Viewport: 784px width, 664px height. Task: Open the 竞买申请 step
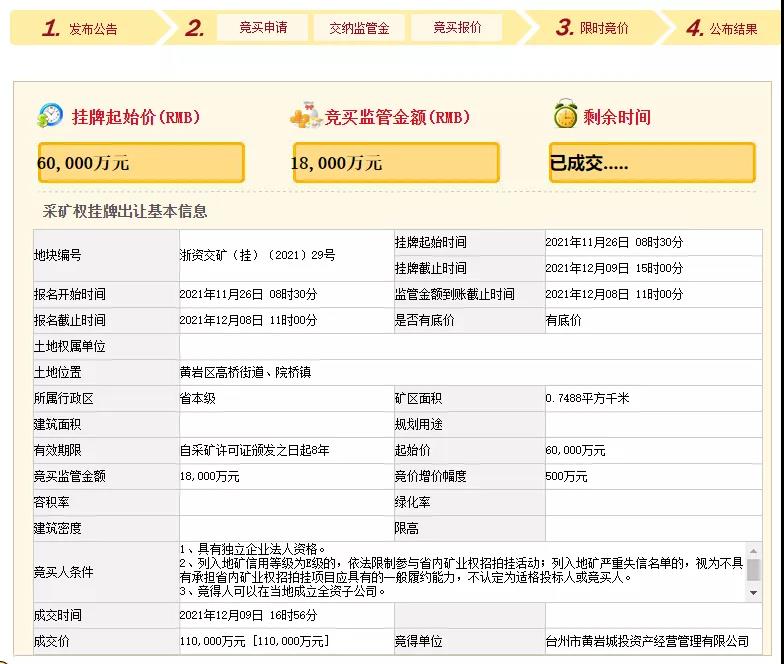pos(263,28)
